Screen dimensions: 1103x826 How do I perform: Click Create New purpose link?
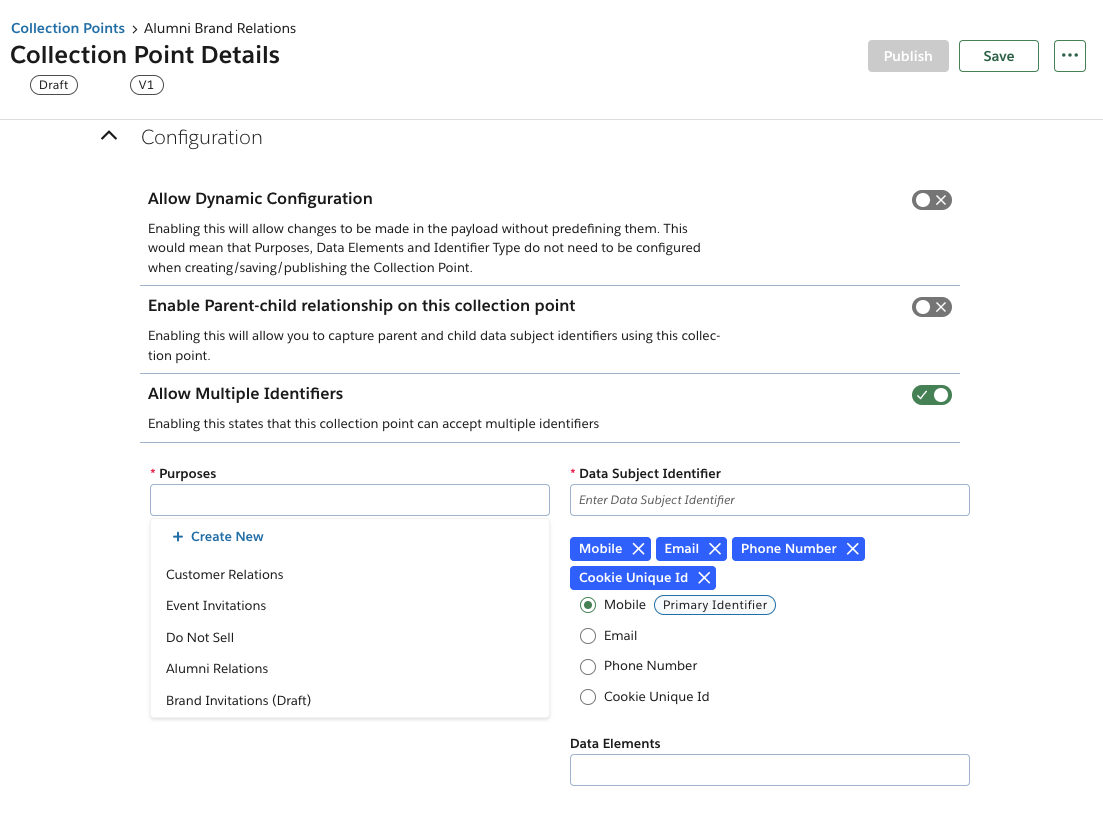[227, 536]
